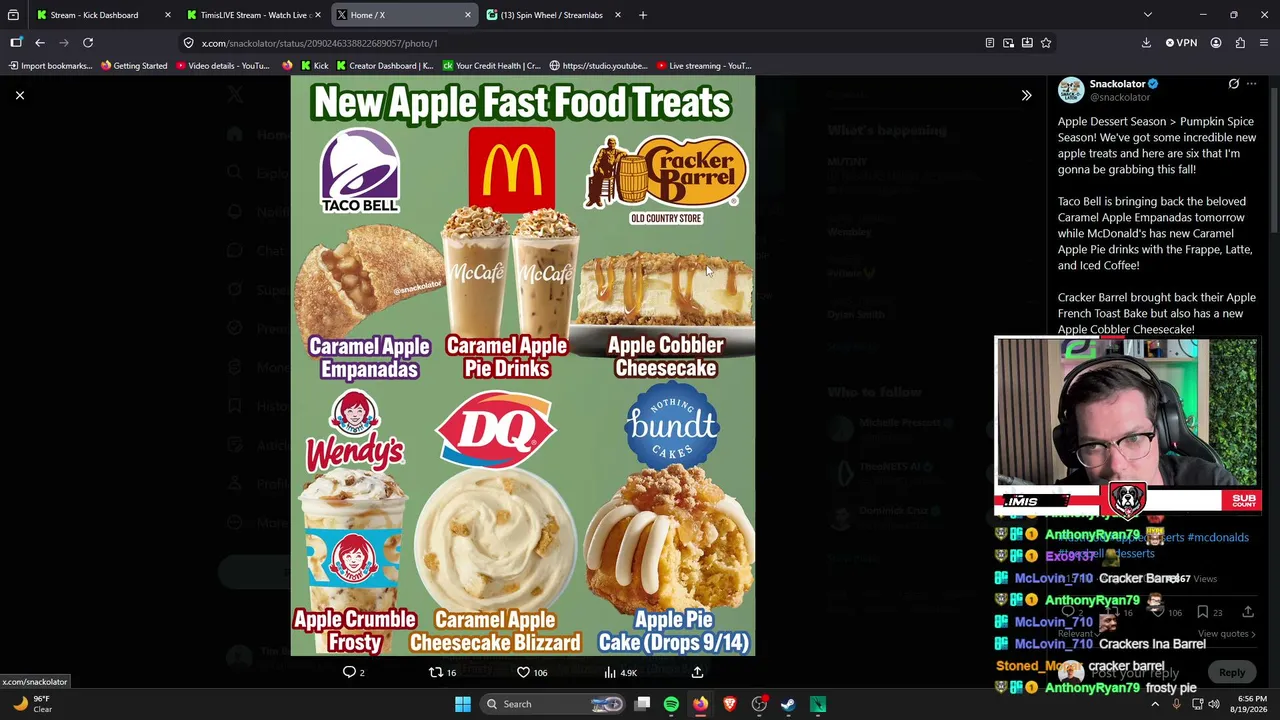Image resolution: width=1280 pixels, height=720 pixels.
Task: Open the Downloads toolbar button
Action: point(1146,43)
